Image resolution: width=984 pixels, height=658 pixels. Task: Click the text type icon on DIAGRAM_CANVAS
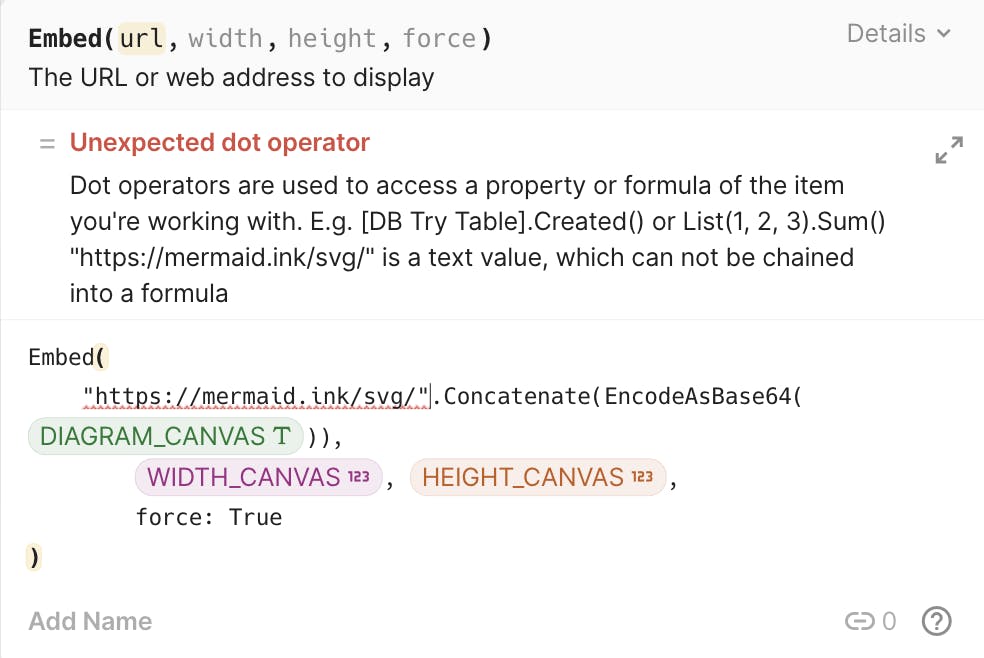click(282, 435)
